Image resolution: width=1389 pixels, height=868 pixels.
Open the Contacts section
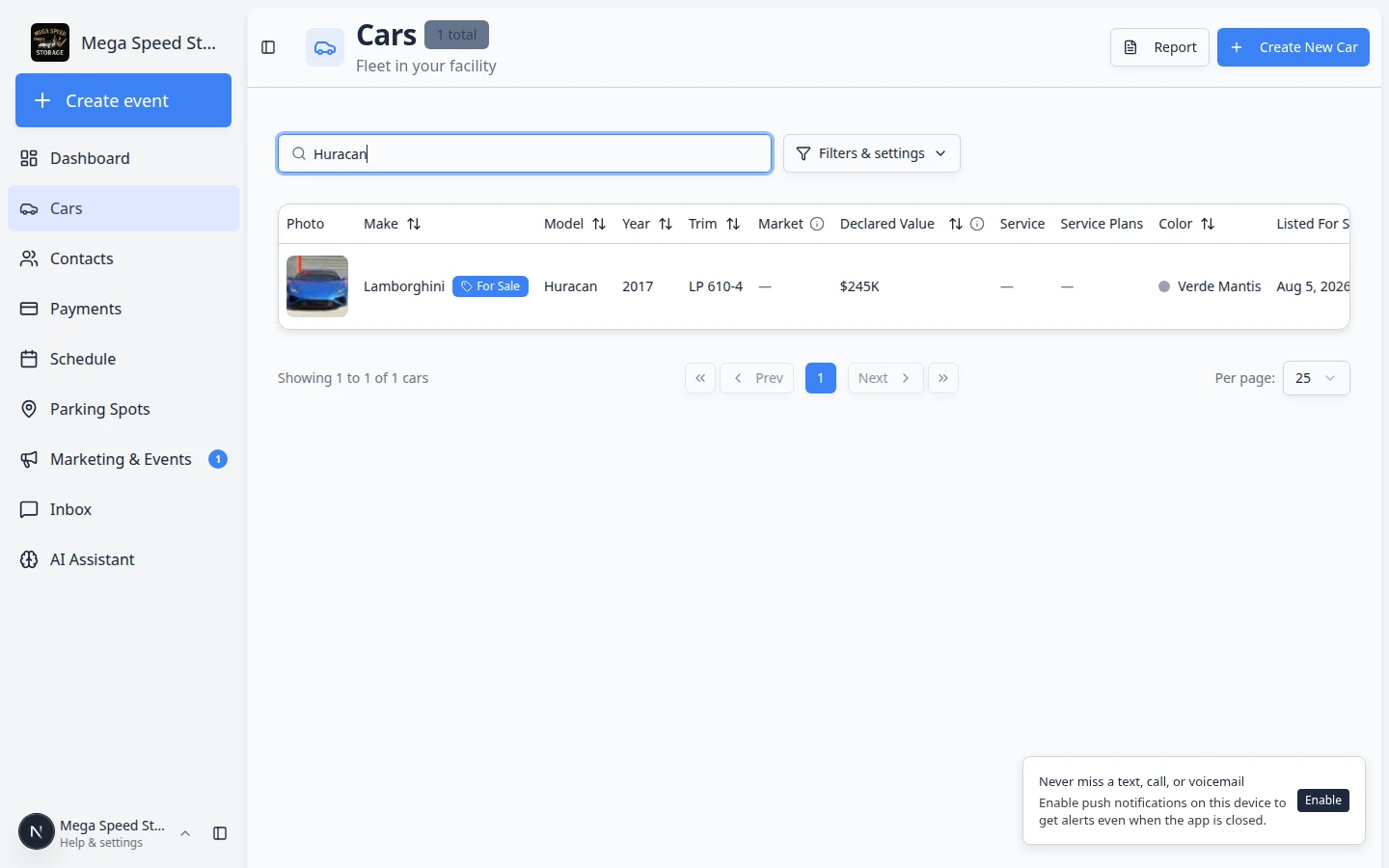[x=123, y=258]
